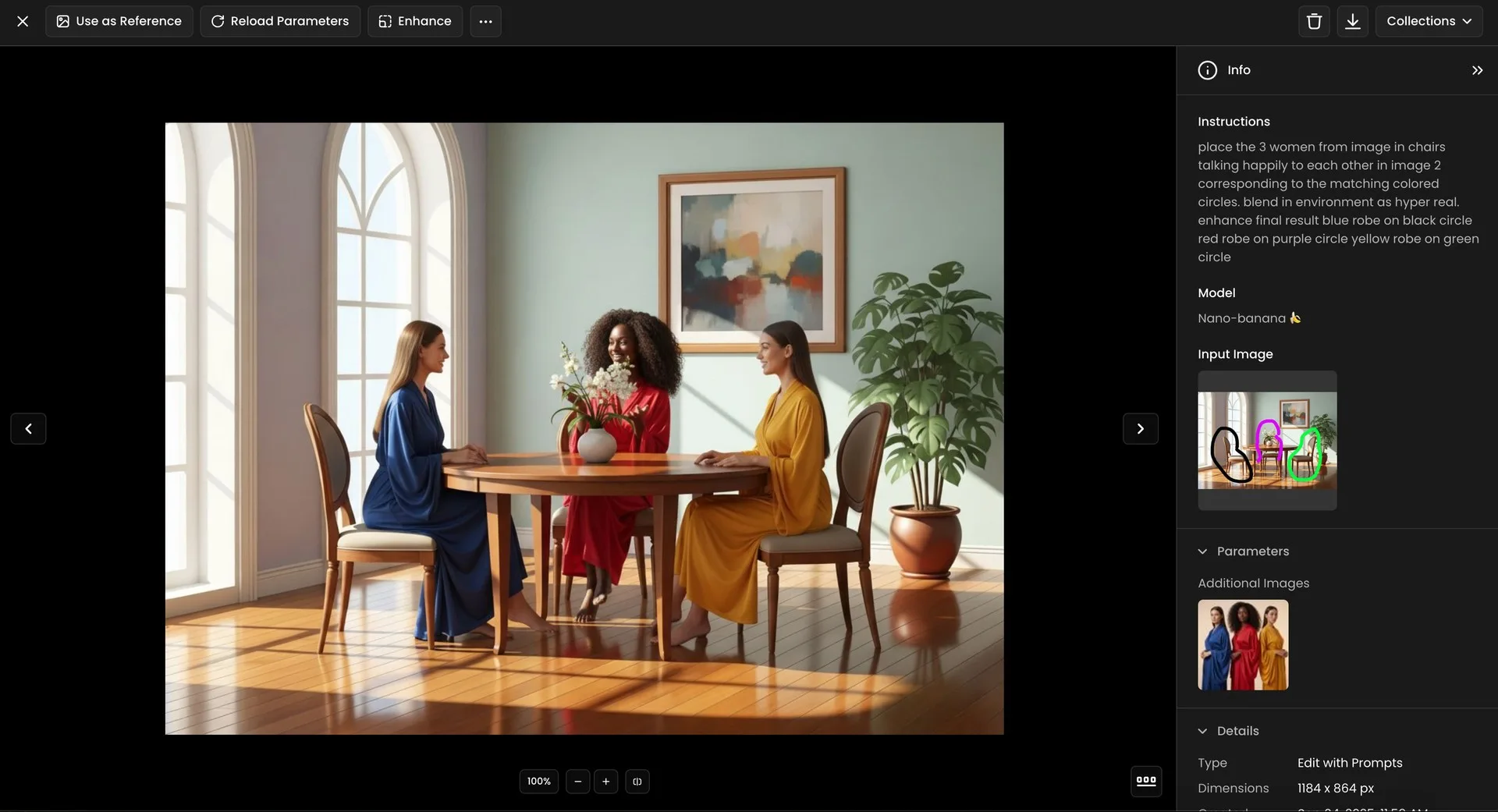Open the Collections dropdown
1498x812 pixels.
1429,21
